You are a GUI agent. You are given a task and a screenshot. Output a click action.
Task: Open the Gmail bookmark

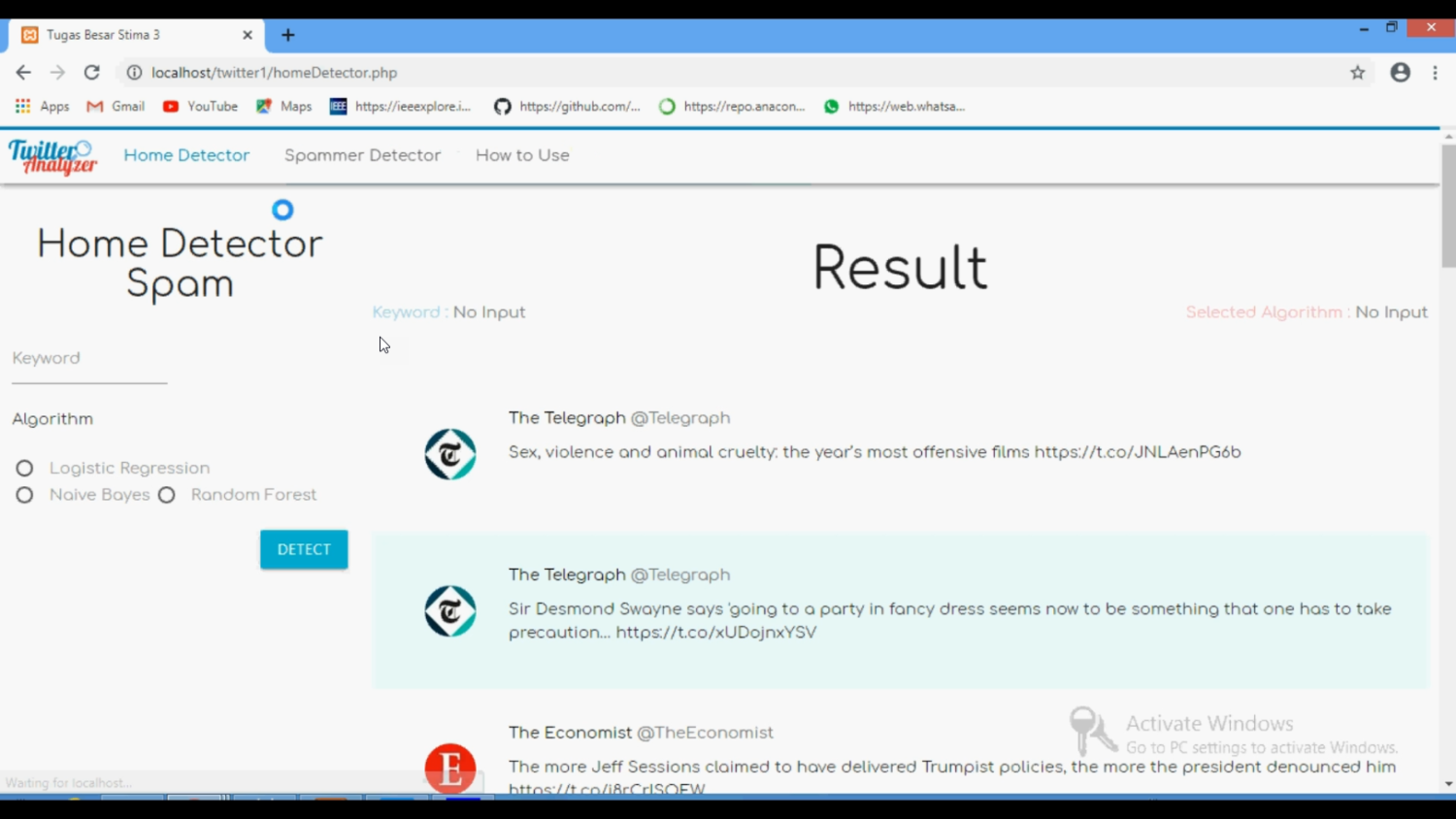click(116, 107)
